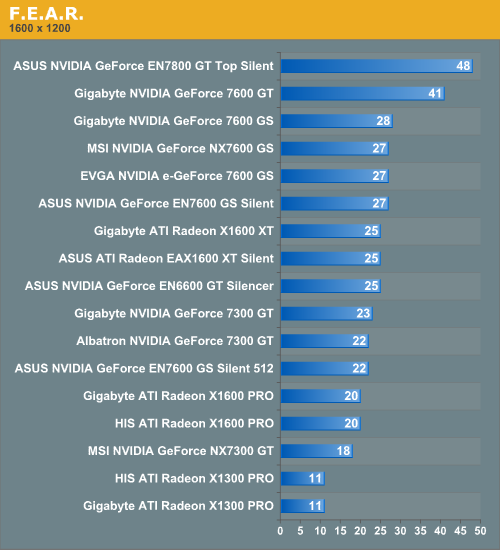Select the Gigabyte ATI Radeon X1600 PRO label

[178, 396]
